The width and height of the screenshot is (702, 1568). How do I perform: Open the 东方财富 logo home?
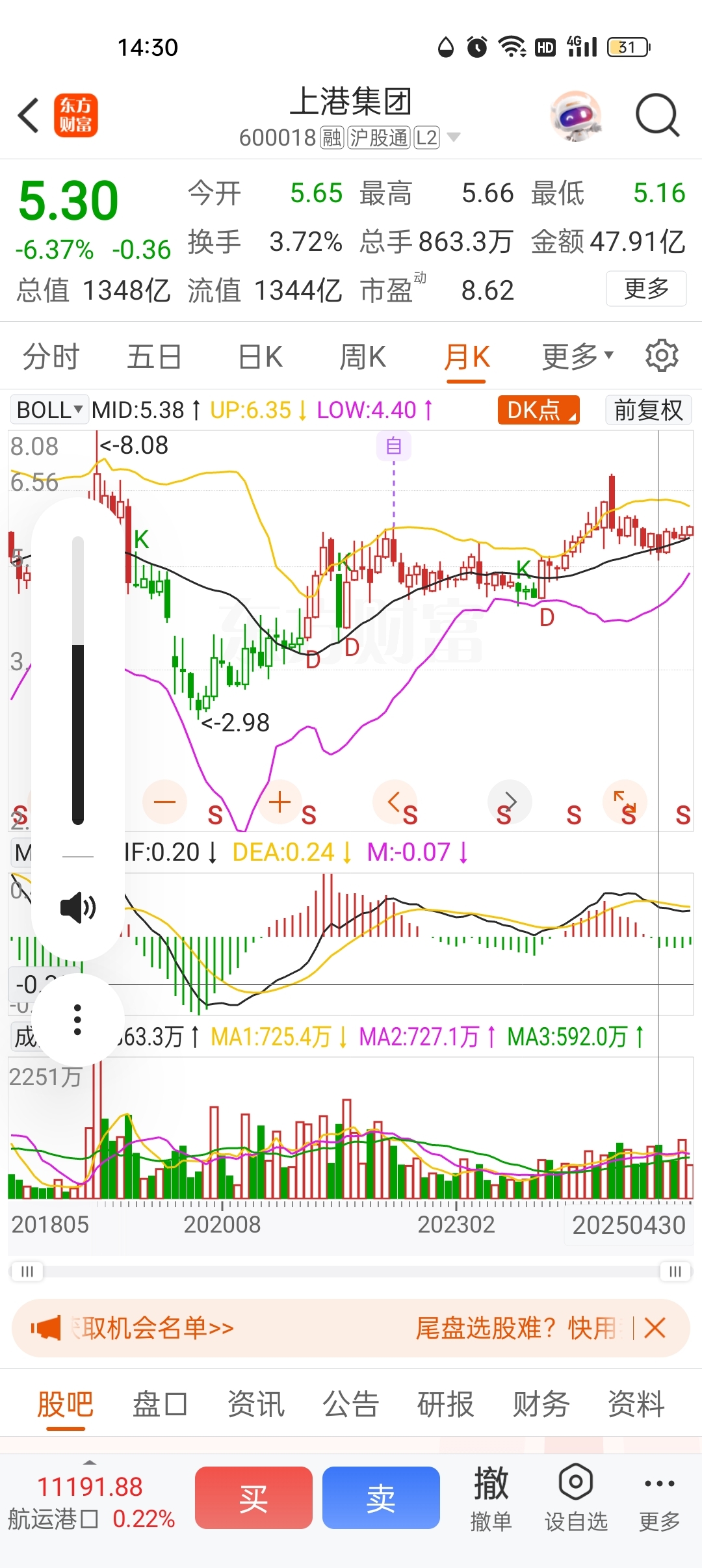pos(76,116)
